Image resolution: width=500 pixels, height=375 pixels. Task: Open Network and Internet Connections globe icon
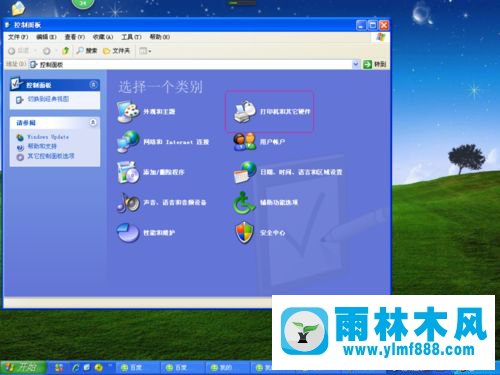point(128,142)
